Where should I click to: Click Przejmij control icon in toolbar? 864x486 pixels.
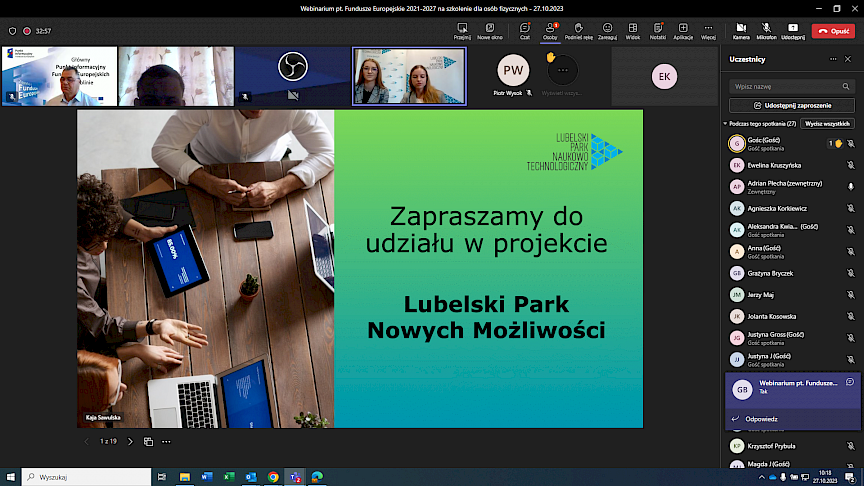click(x=462, y=31)
